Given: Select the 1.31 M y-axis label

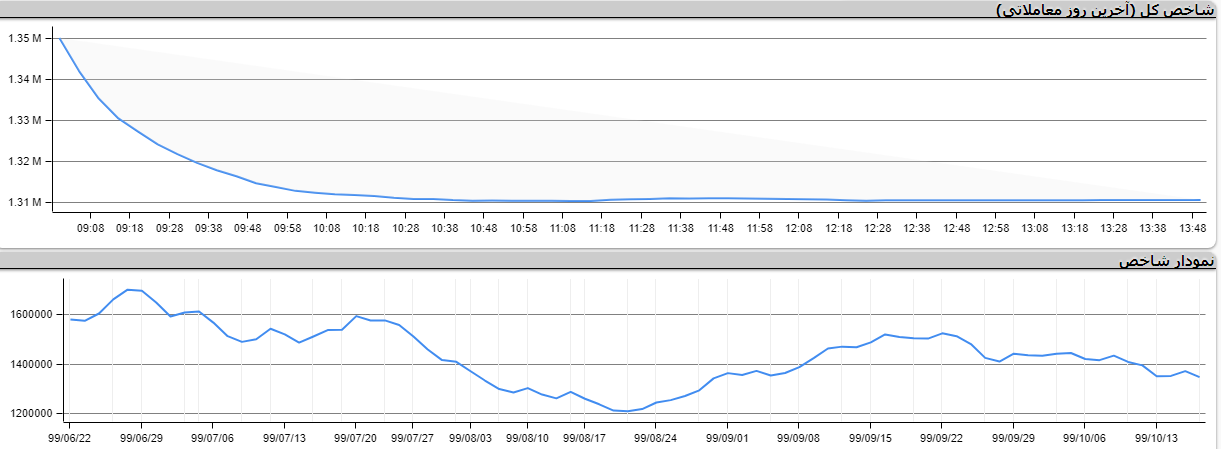Looking at the screenshot, I should 24,203.
